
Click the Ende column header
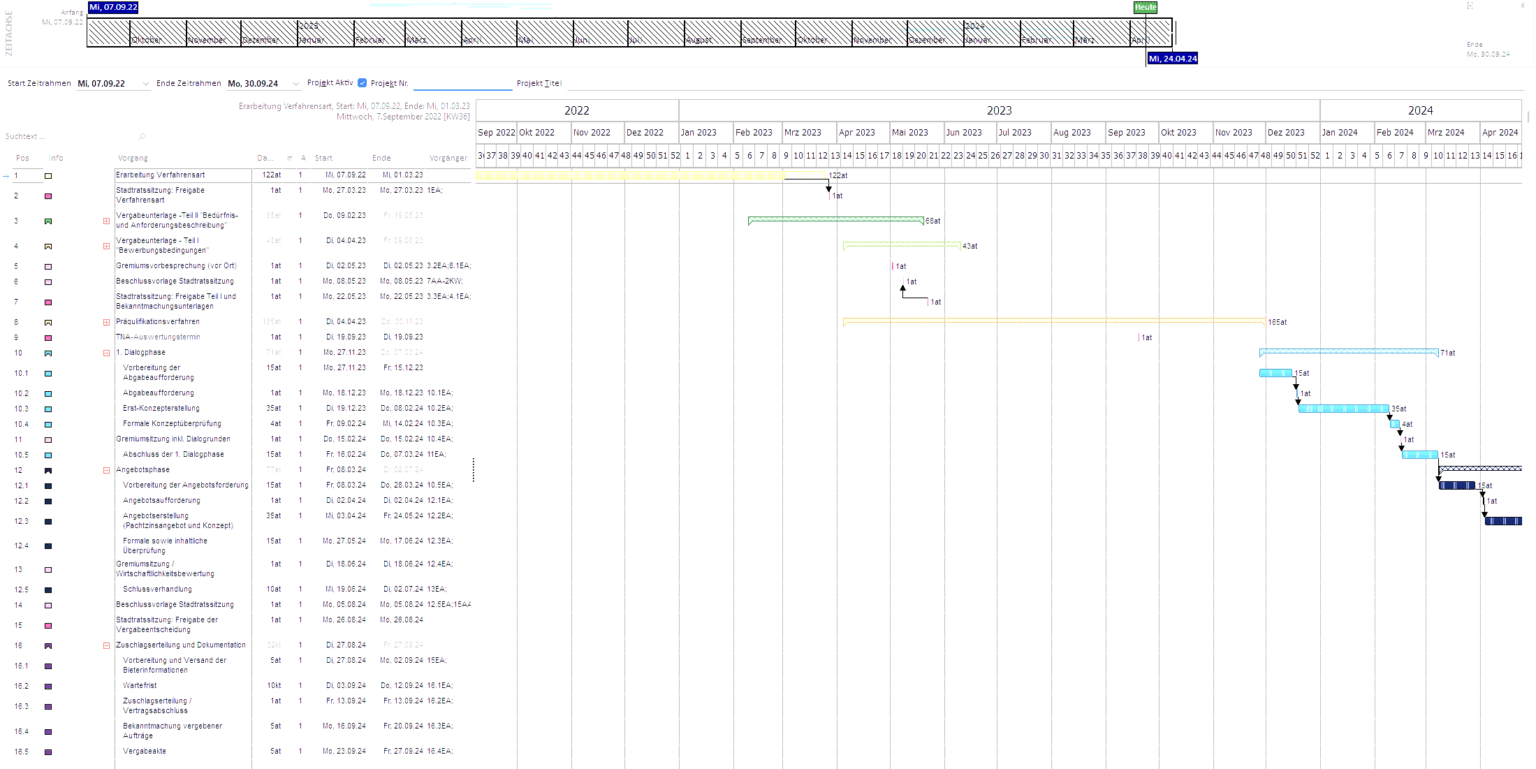pyautogui.click(x=382, y=158)
